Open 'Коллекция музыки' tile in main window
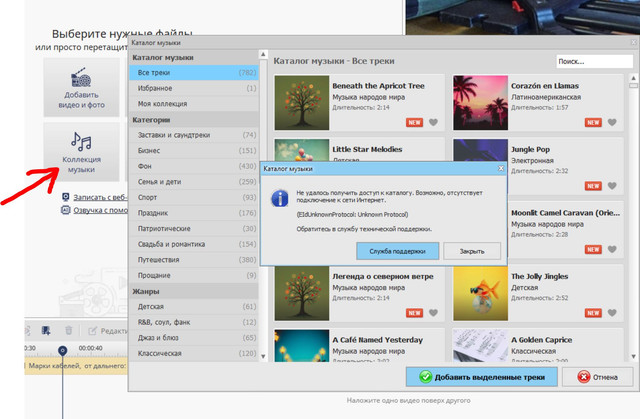Viewport: 640px width, 419px height. [81, 152]
